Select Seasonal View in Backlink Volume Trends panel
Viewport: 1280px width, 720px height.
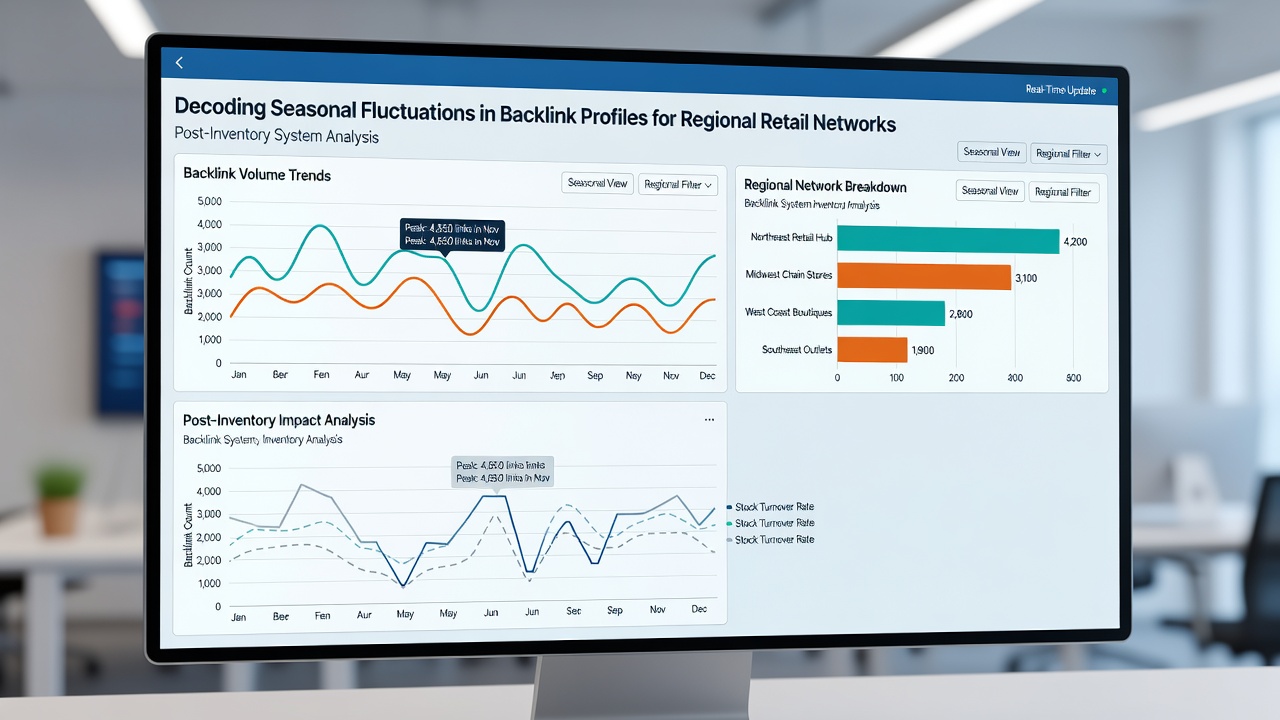pyautogui.click(x=598, y=183)
